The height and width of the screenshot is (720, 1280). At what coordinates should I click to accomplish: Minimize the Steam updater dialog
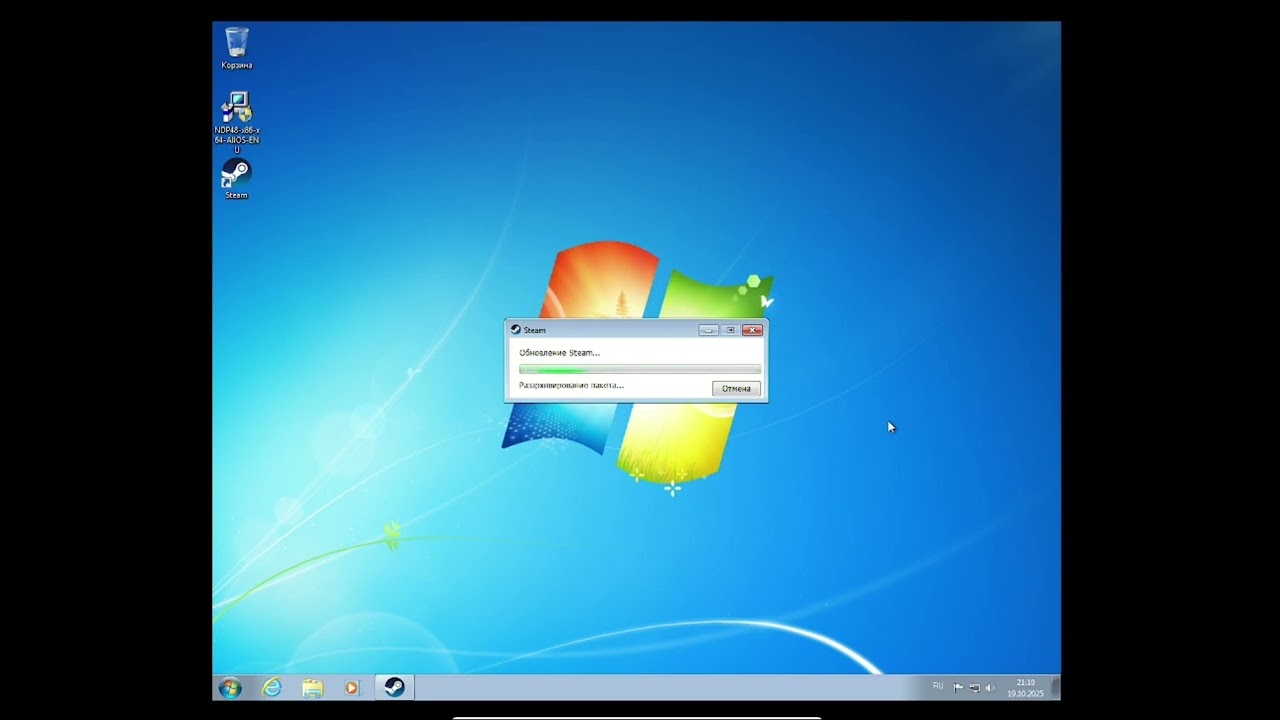click(708, 330)
